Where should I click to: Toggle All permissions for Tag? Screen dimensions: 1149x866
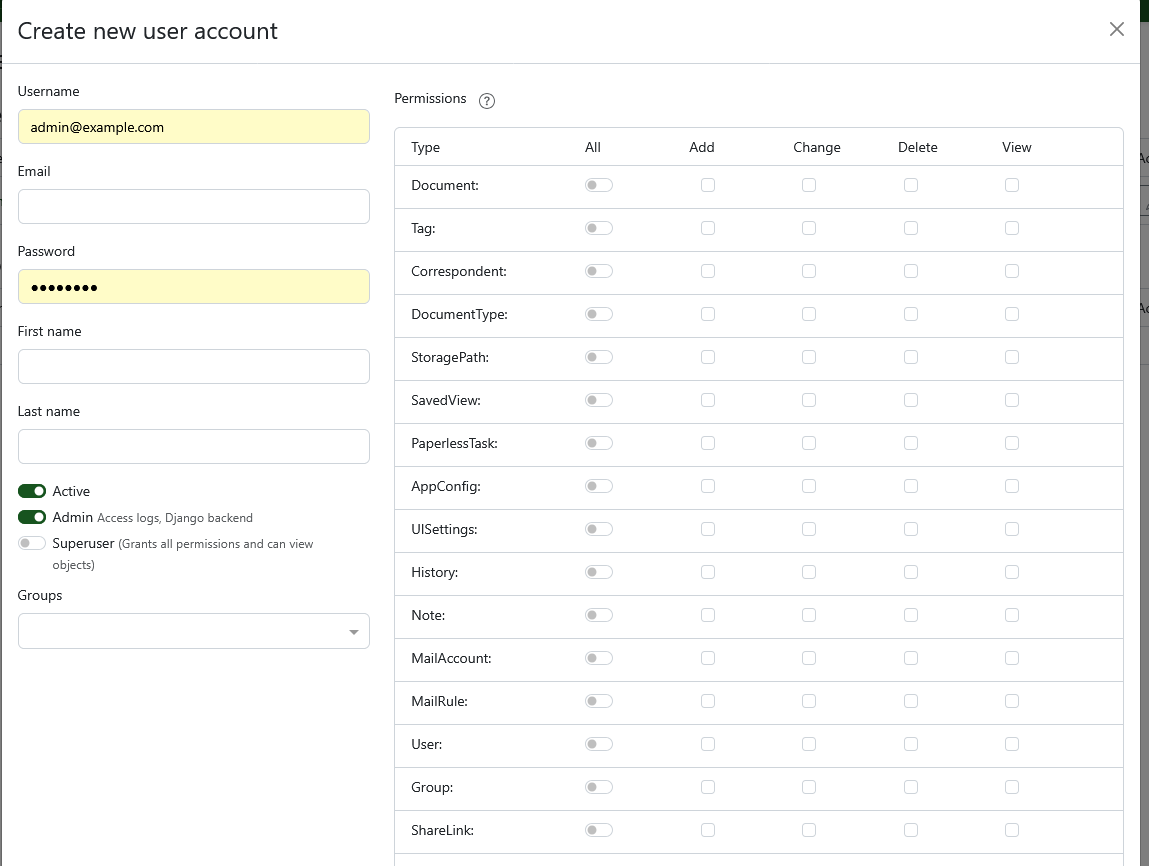599,229
